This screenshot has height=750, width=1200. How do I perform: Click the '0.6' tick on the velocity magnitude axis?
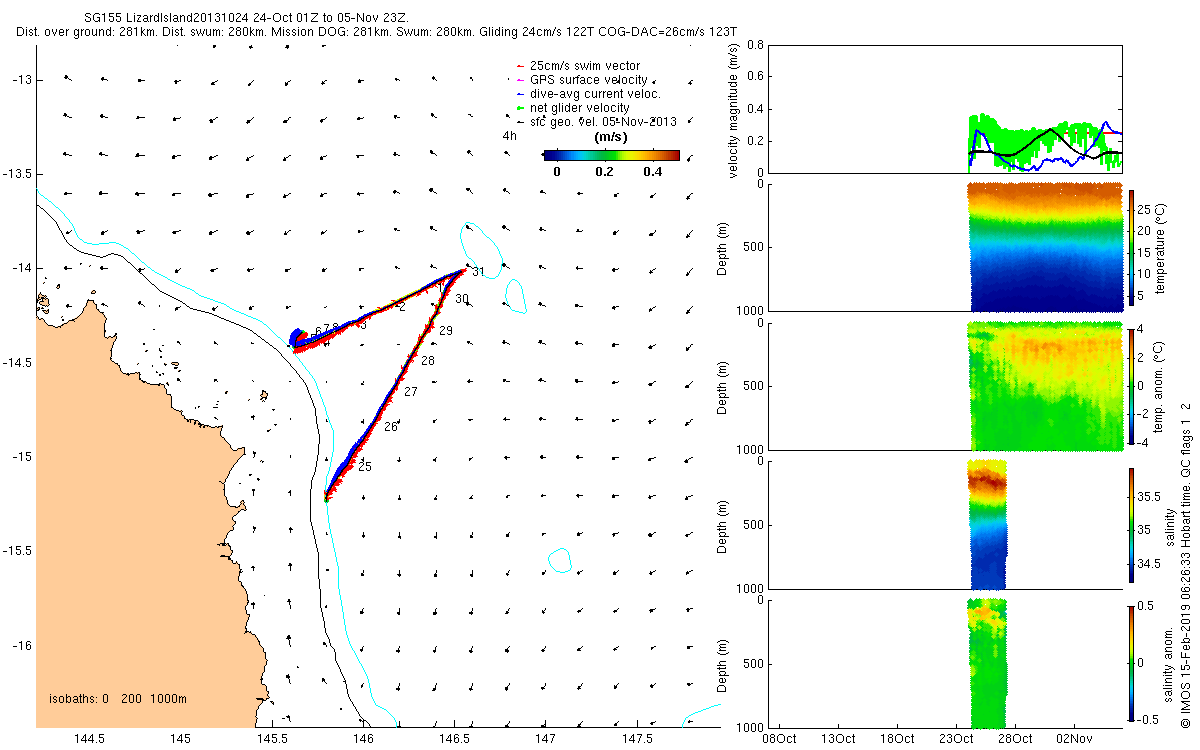pyautogui.click(x=755, y=77)
